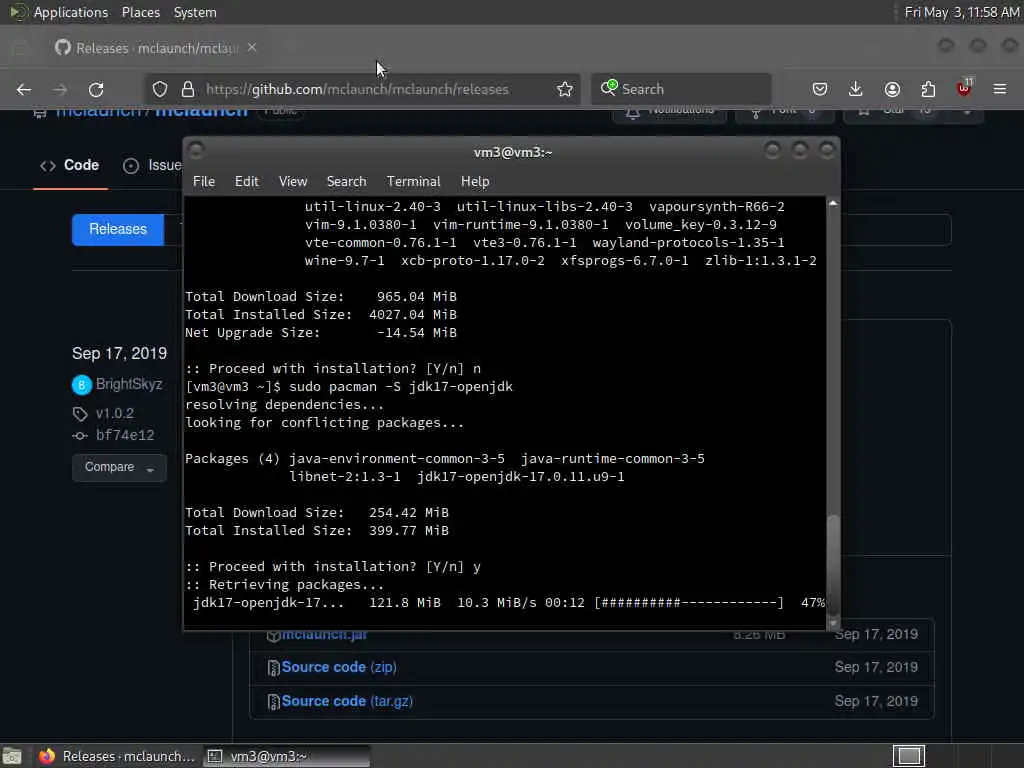
Task: Click Source code (zip) file icon
Action: coord(273,667)
